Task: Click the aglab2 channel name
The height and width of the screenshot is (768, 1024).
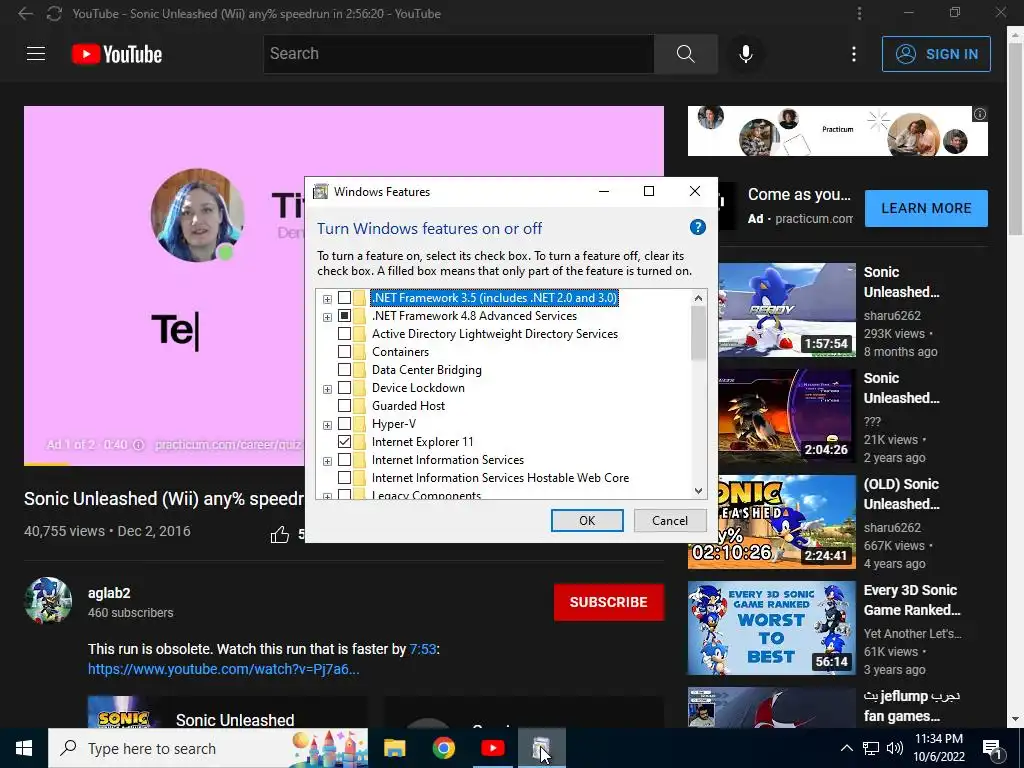Action: click(x=109, y=593)
